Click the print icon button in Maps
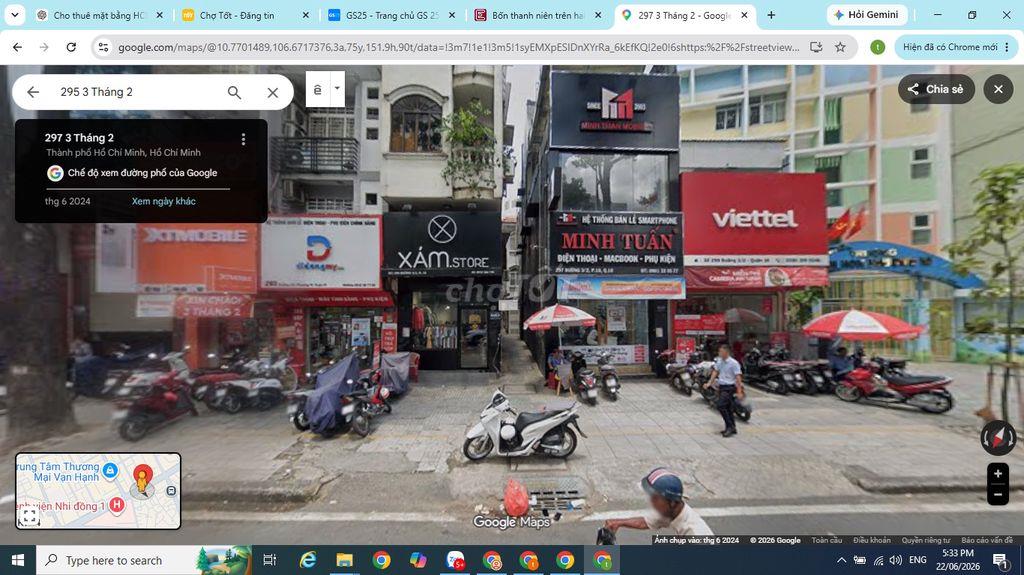This screenshot has width=1024, height=575. (318, 90)
